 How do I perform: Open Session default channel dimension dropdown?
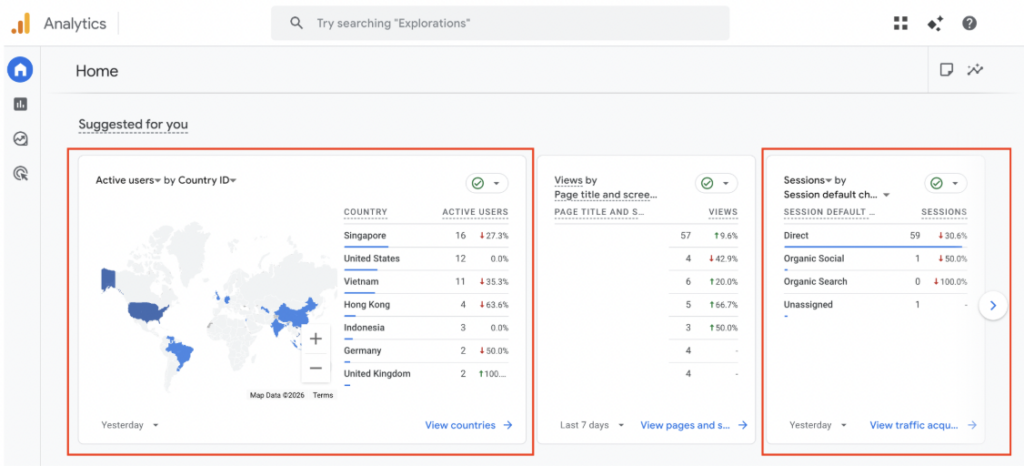[x=837, y=194]
